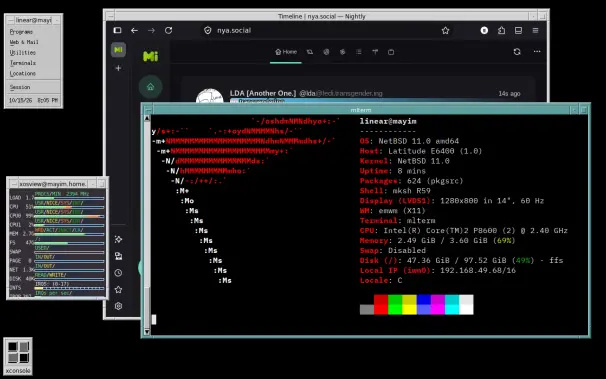Open the xosview window menu button
This screenshot has height=379, width=606.
click(x=14, y=184)
